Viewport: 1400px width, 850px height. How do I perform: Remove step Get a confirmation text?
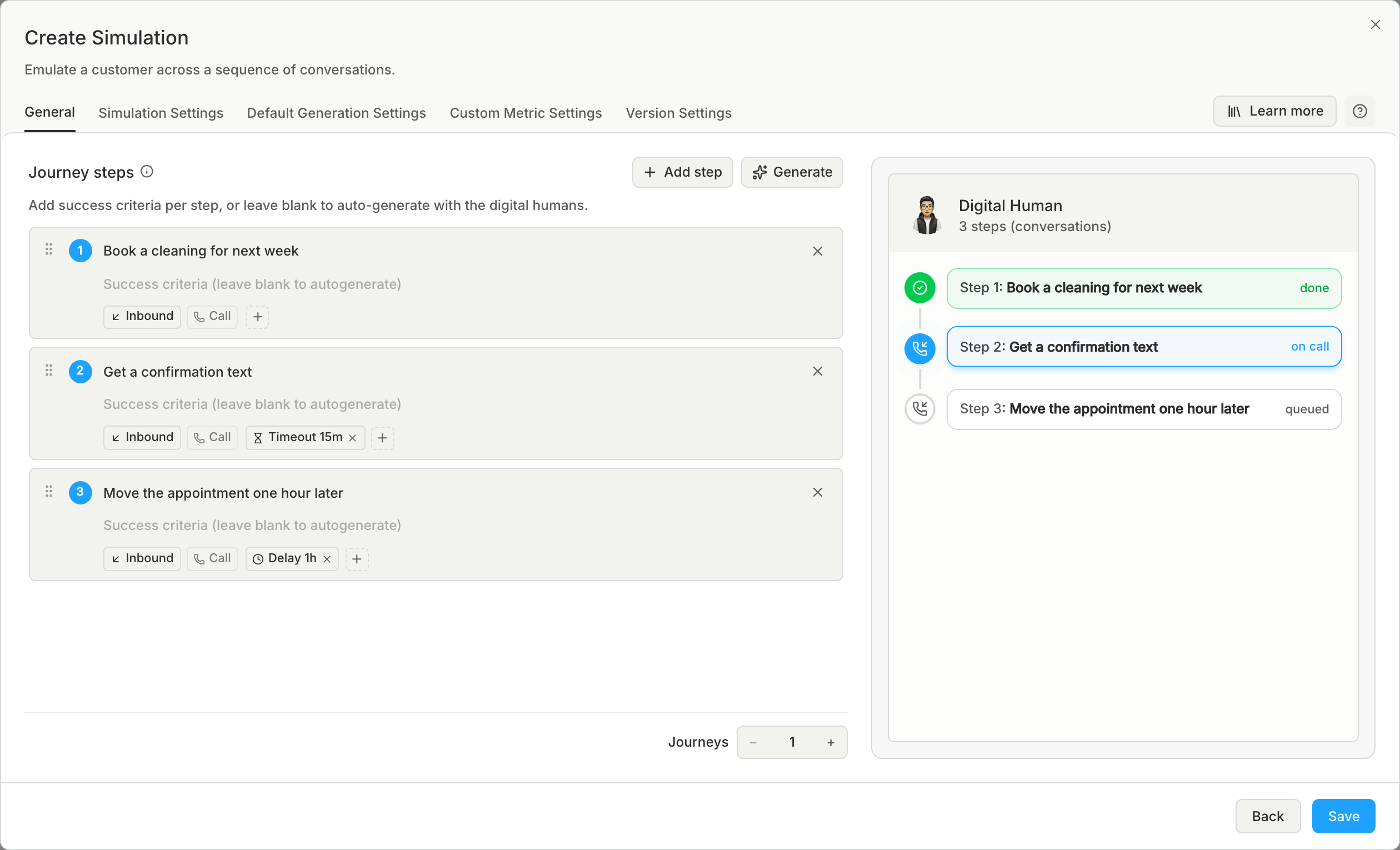[x=817, y=371]
